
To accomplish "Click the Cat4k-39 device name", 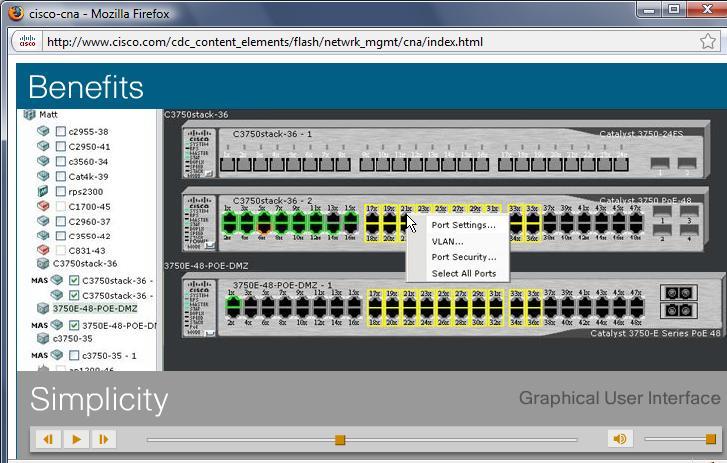I will (x=88, y=177).
